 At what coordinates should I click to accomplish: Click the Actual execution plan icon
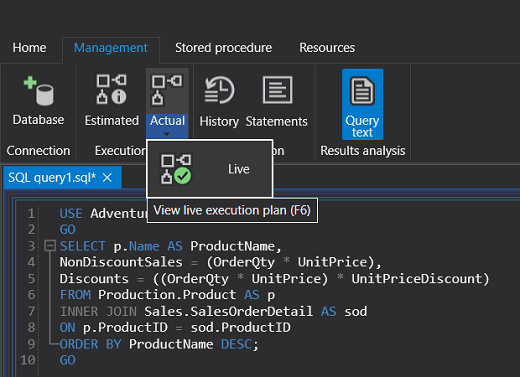tap(167, 90)
